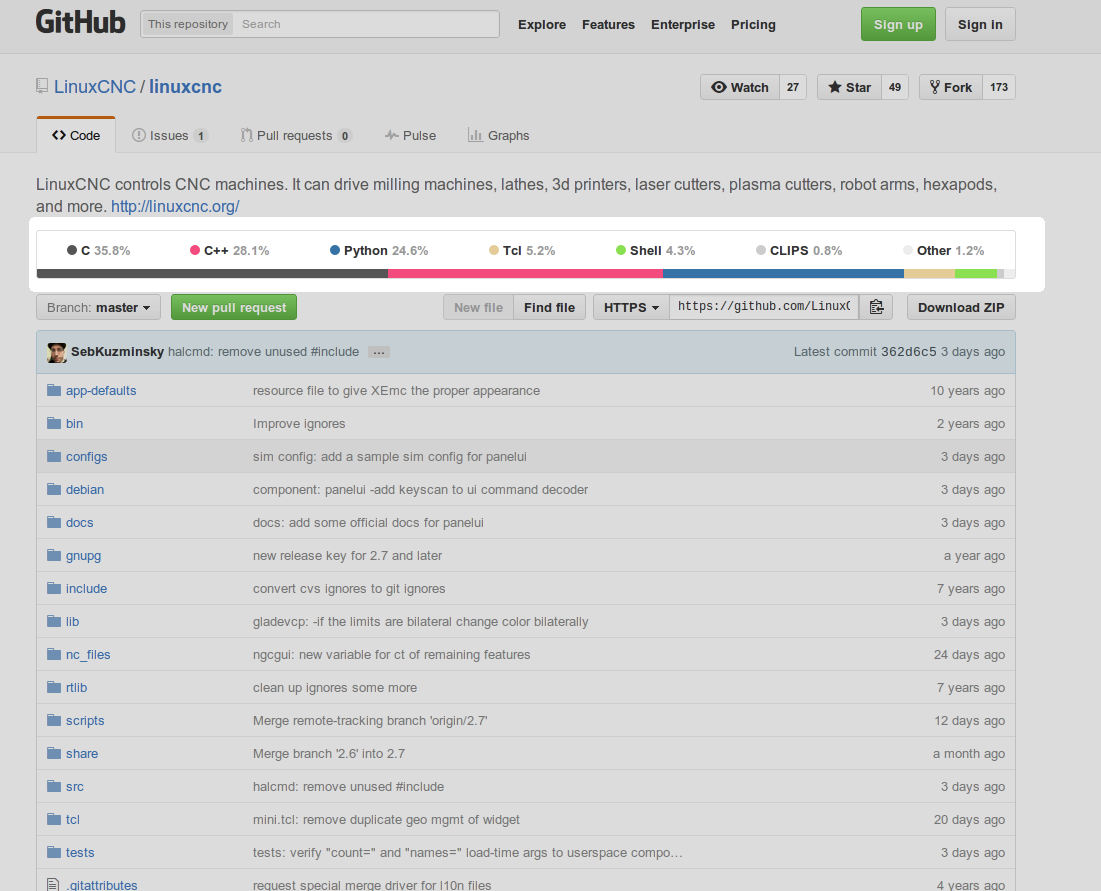
Task: Click the include folder icon
Action: click(54, 588)
